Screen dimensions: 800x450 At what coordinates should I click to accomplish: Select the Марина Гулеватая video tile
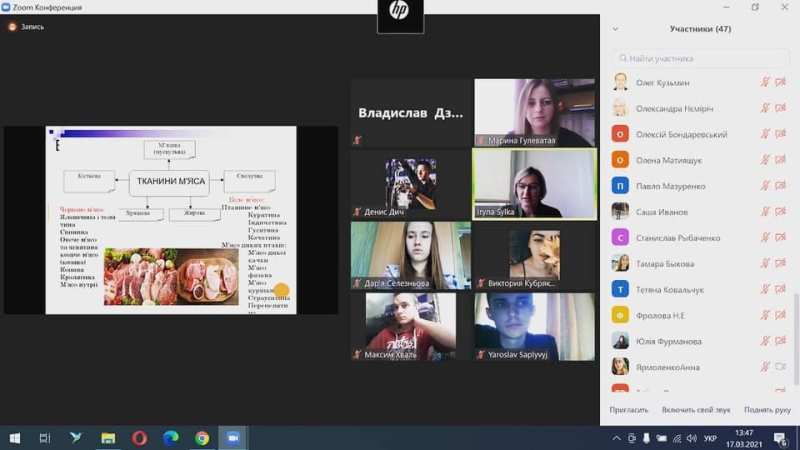[x=534, y=113]
